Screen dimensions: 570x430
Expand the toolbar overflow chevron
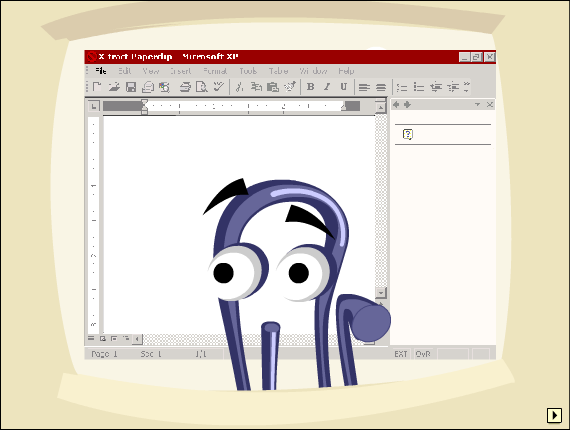(x=467, y=87)
